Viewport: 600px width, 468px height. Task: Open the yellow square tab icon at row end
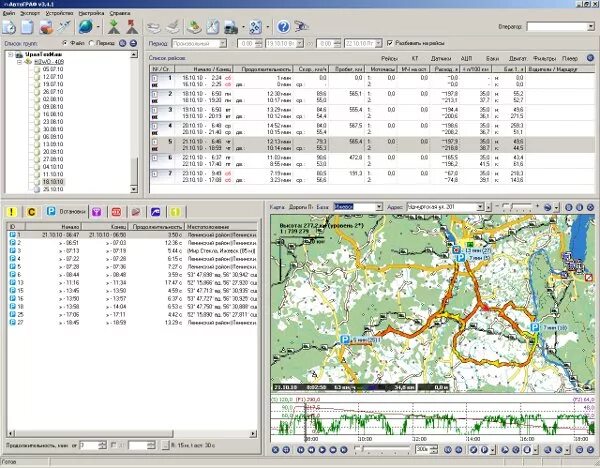point(175,212)
